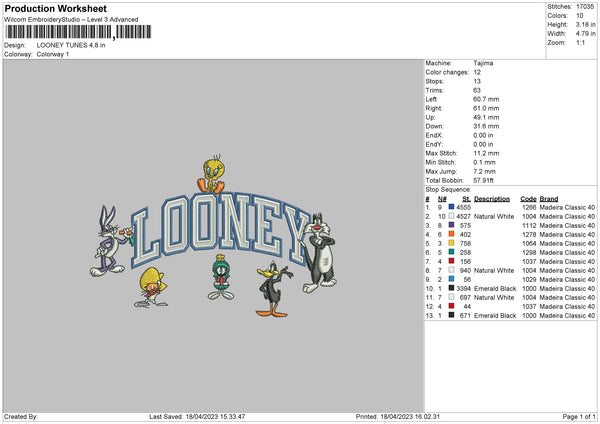
Task: Click the Description column header
Action: click(492, 199)
